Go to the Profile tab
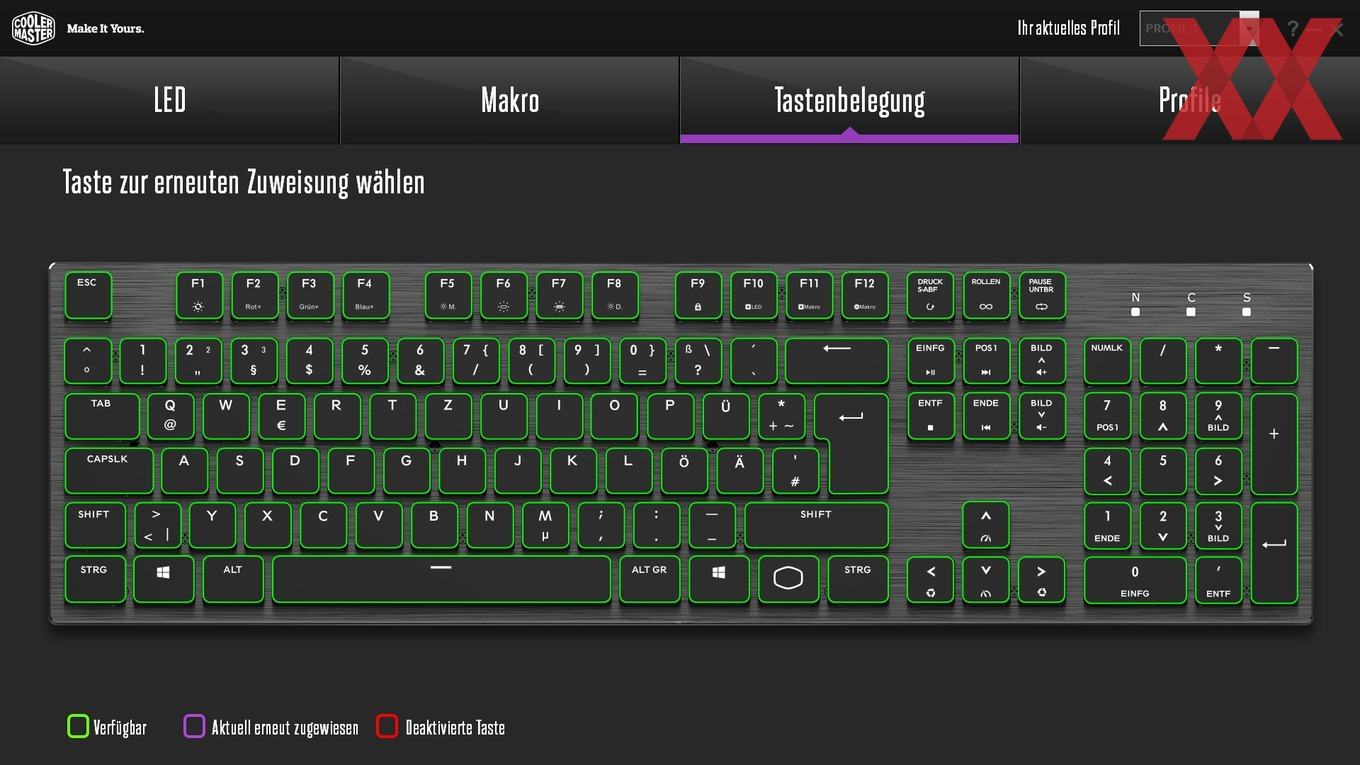Image resolution: width=1360 pixels, height=765 pixels. pos(1190,100)
